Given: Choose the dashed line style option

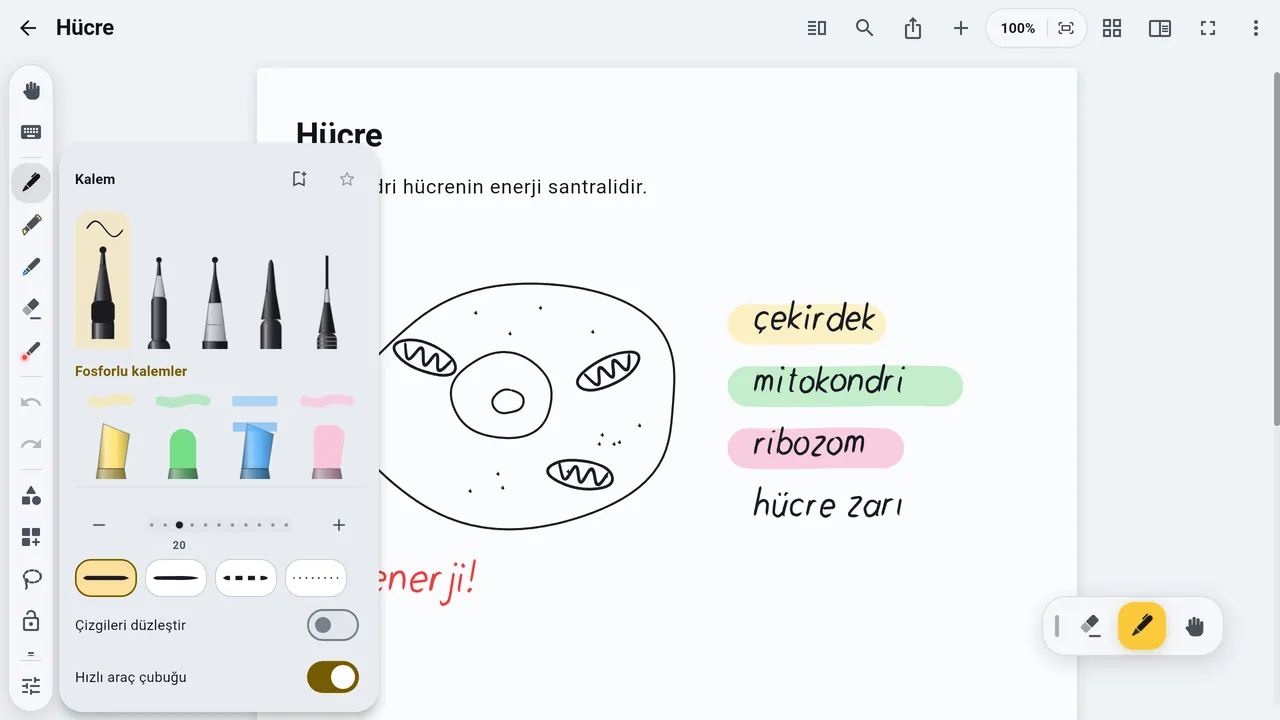Looking at the screenshot, I should click(x=246, y=578).
